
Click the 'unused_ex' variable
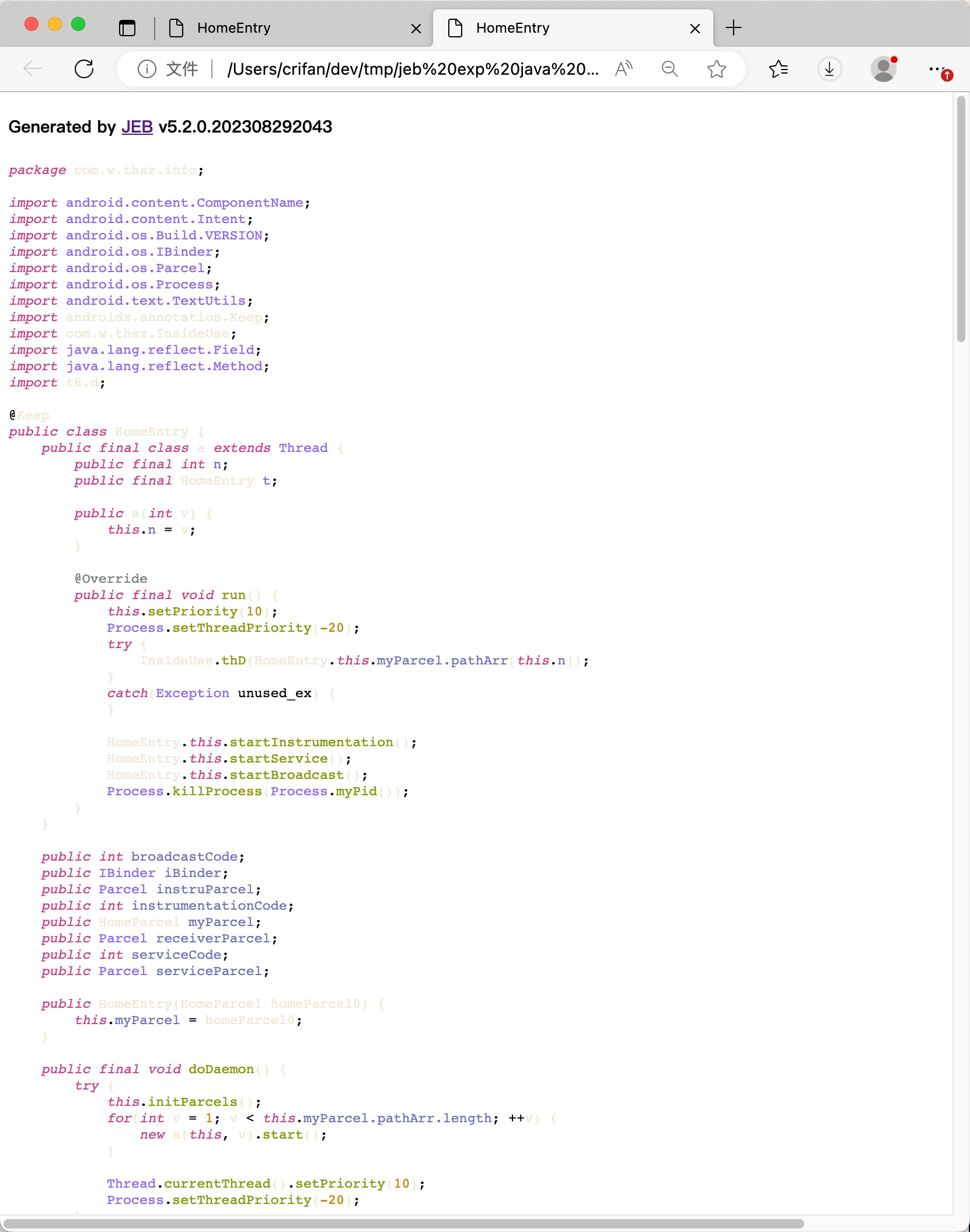click(274, 693)
